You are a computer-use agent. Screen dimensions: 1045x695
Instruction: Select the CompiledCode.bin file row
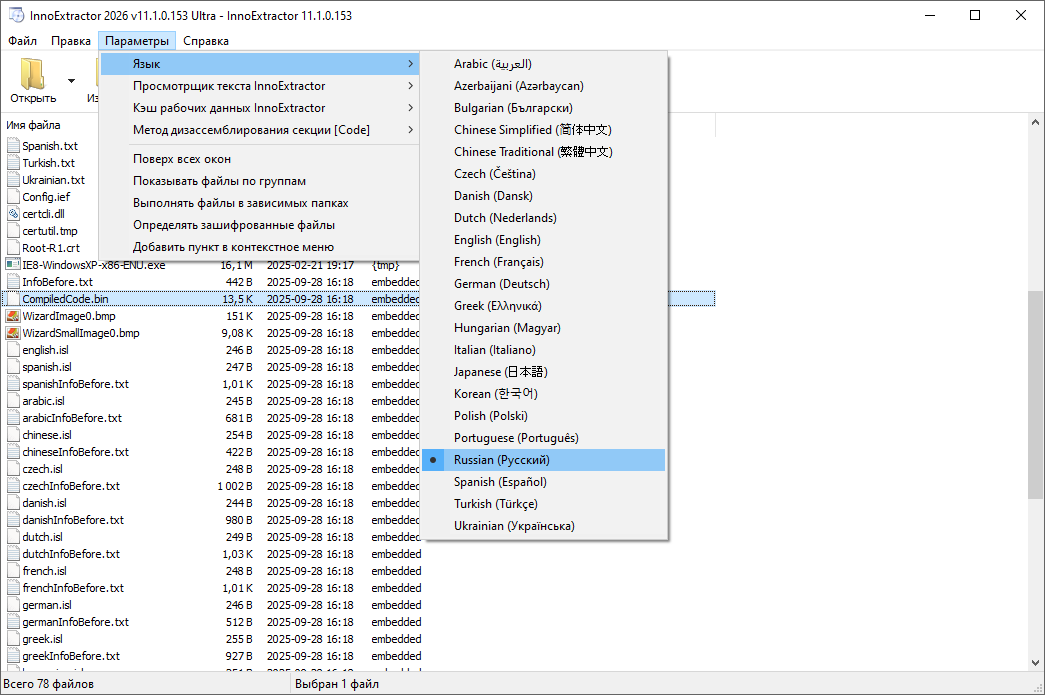(66, 299)
